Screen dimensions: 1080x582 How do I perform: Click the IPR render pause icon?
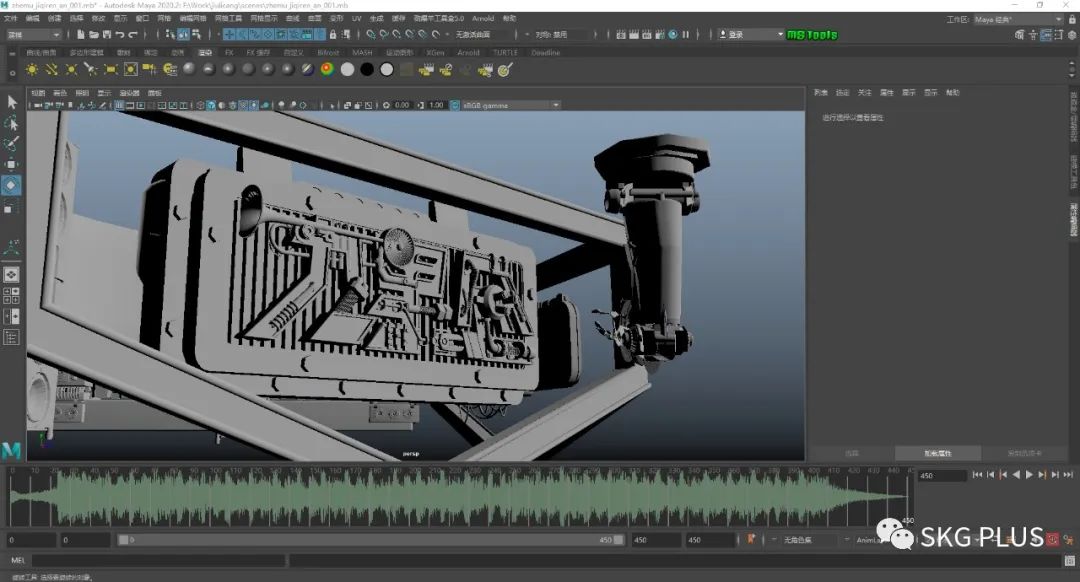[686, 34]
